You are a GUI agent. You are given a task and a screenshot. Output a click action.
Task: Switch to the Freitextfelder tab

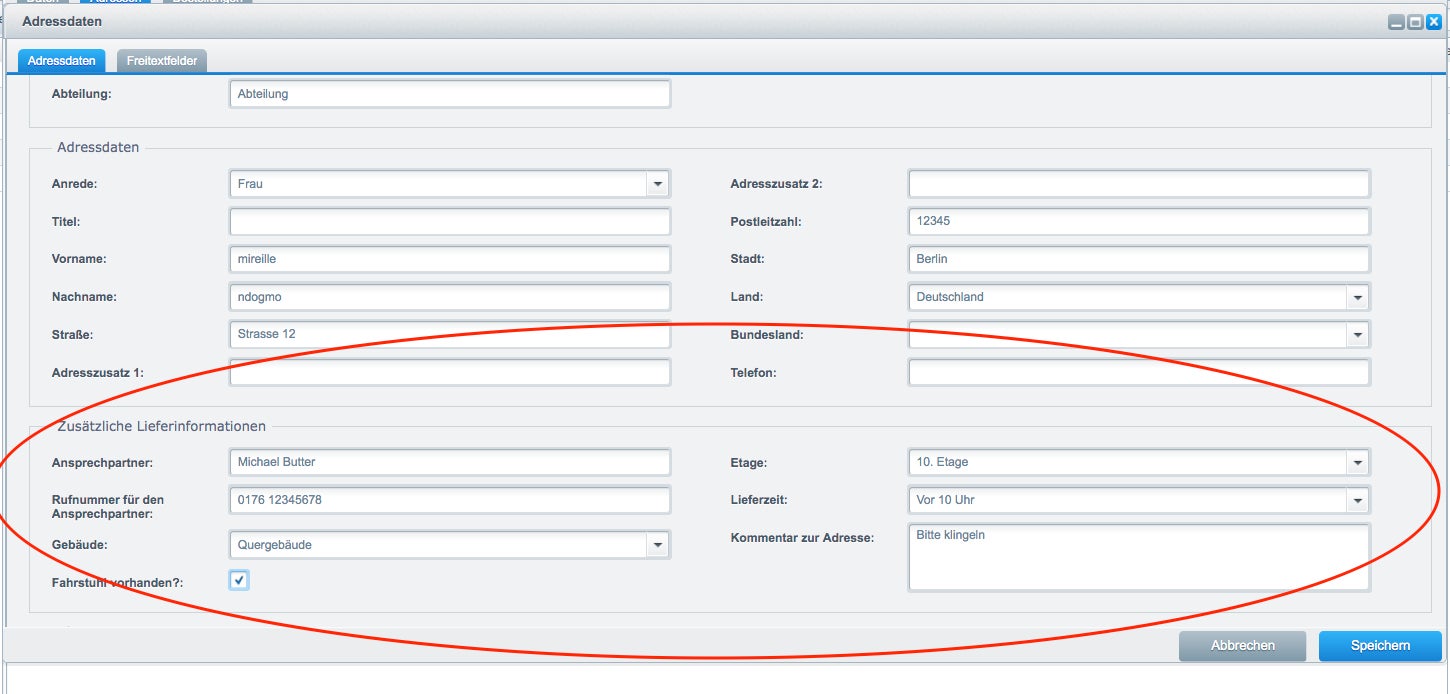162,61
